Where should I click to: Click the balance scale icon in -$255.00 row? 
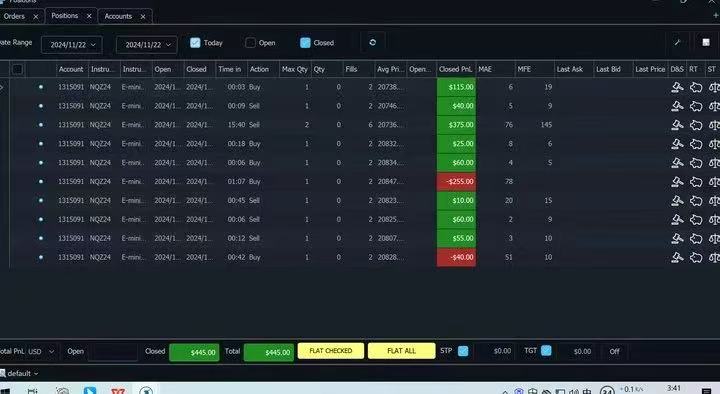click(714, 182)
